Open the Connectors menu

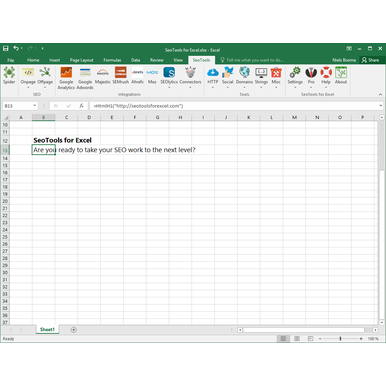coord(190,77)
